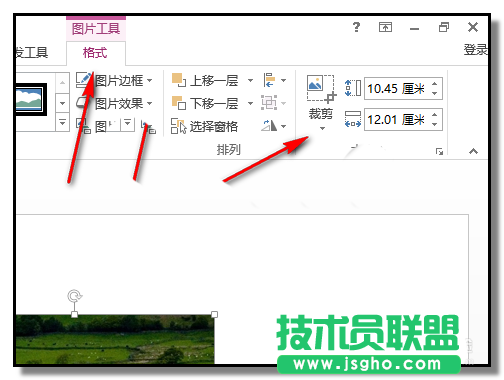Click the picture rotation handle
Screen dimensions: 504x380
(75, 296)
